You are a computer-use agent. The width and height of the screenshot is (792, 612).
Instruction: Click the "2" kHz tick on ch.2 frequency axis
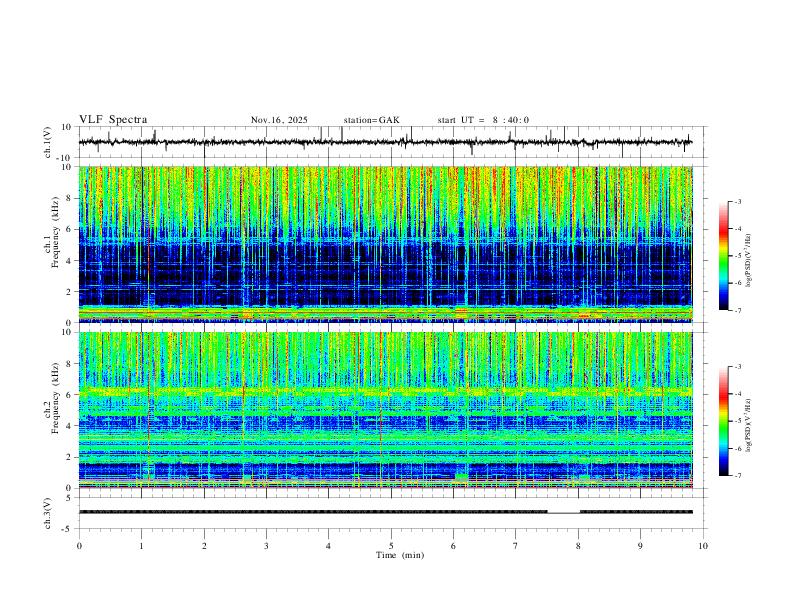coord(69,457)
